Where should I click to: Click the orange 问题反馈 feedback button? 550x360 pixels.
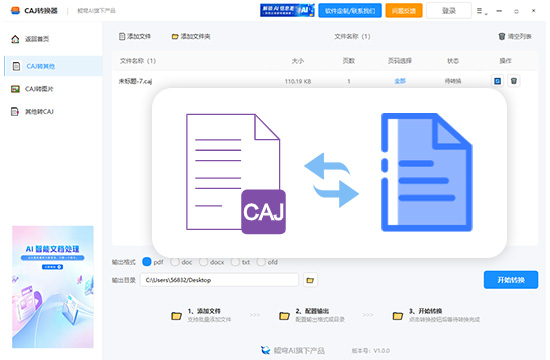[404, 11]
